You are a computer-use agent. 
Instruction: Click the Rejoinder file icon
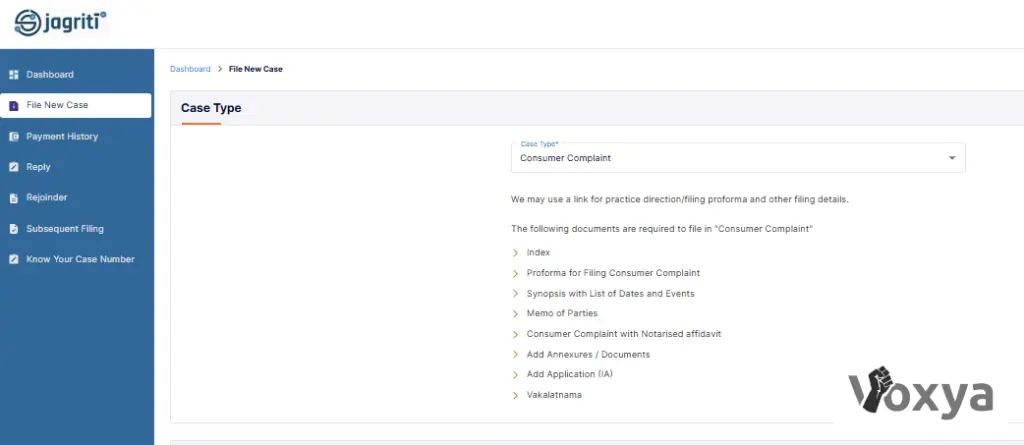tap(14, 198)
